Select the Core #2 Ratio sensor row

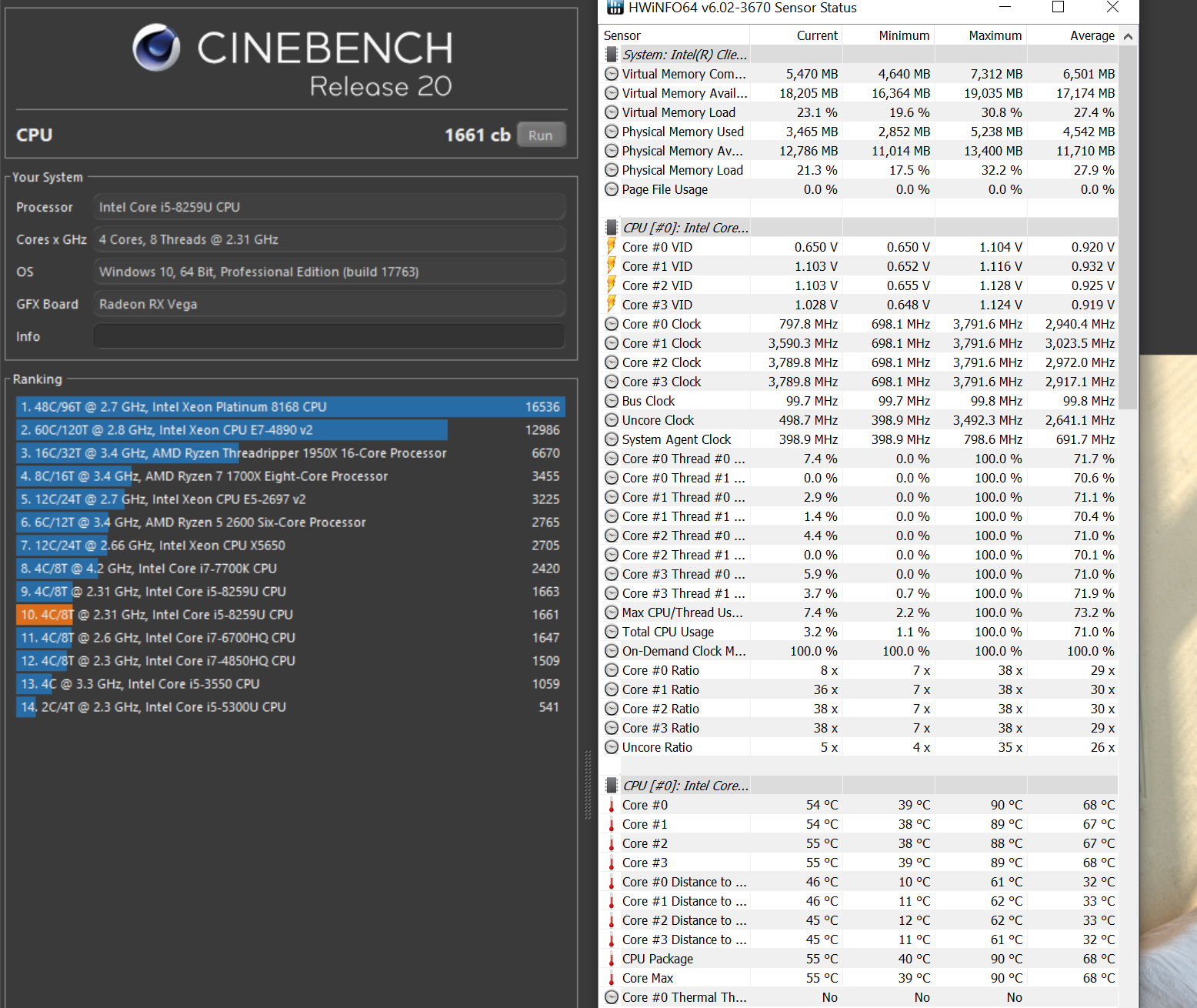point(859,709)
